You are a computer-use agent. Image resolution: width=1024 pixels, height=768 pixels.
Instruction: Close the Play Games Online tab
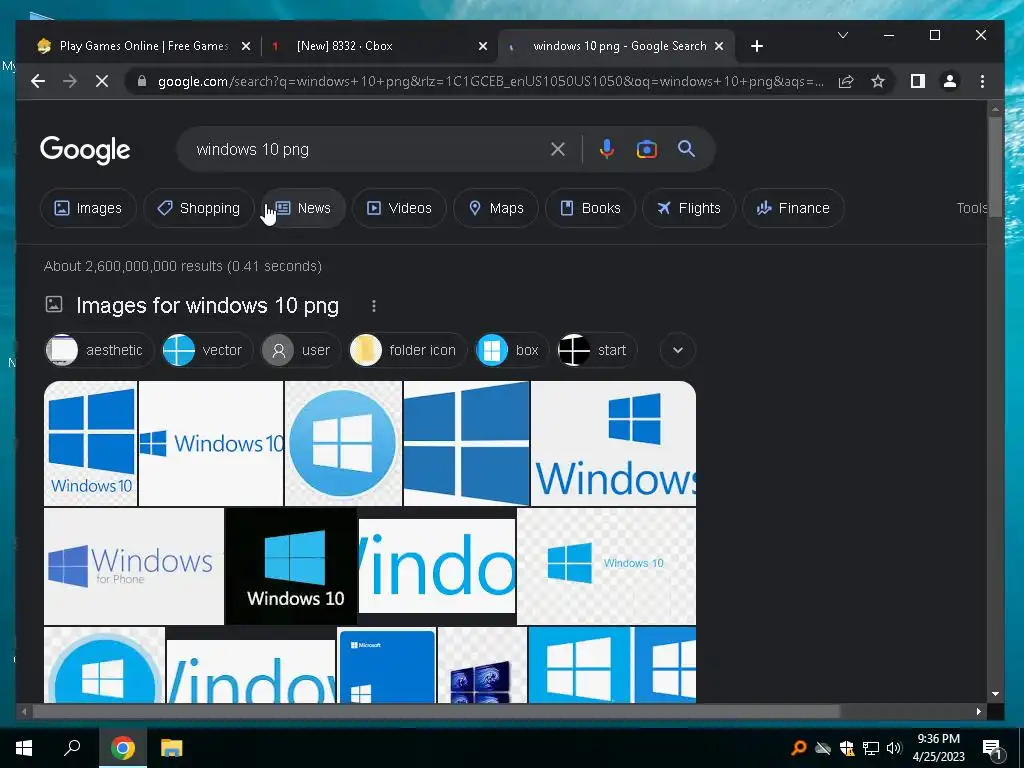[246, 46]
